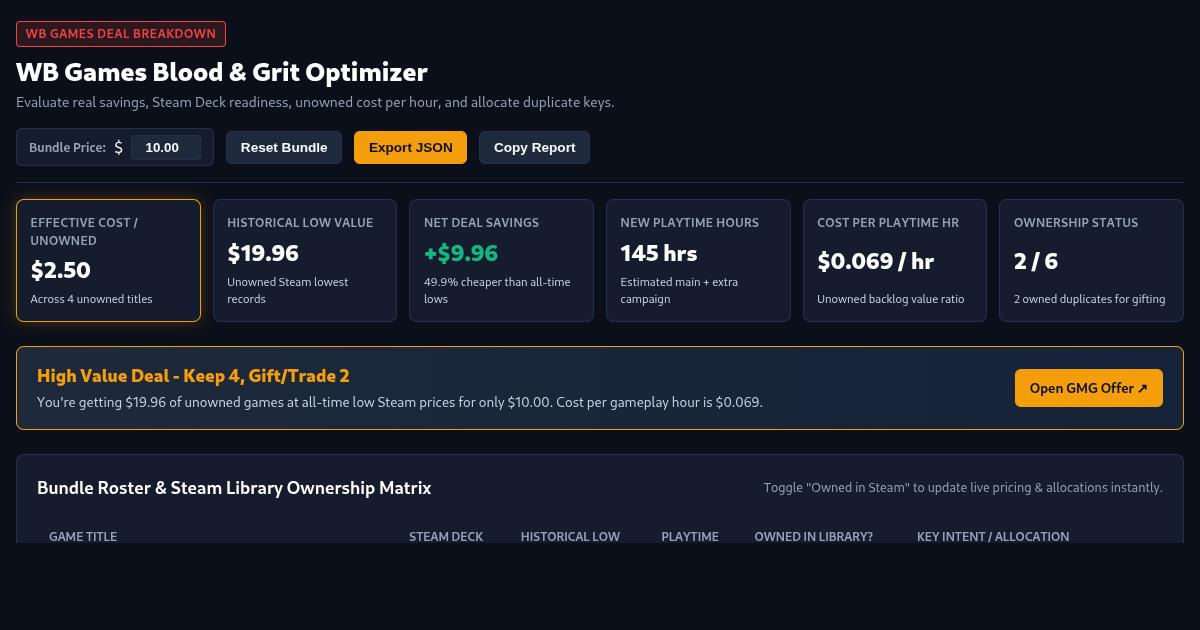Click the Bundle Price input field
This screenshot has height=630, width=1200.
(x=166, y=147)
